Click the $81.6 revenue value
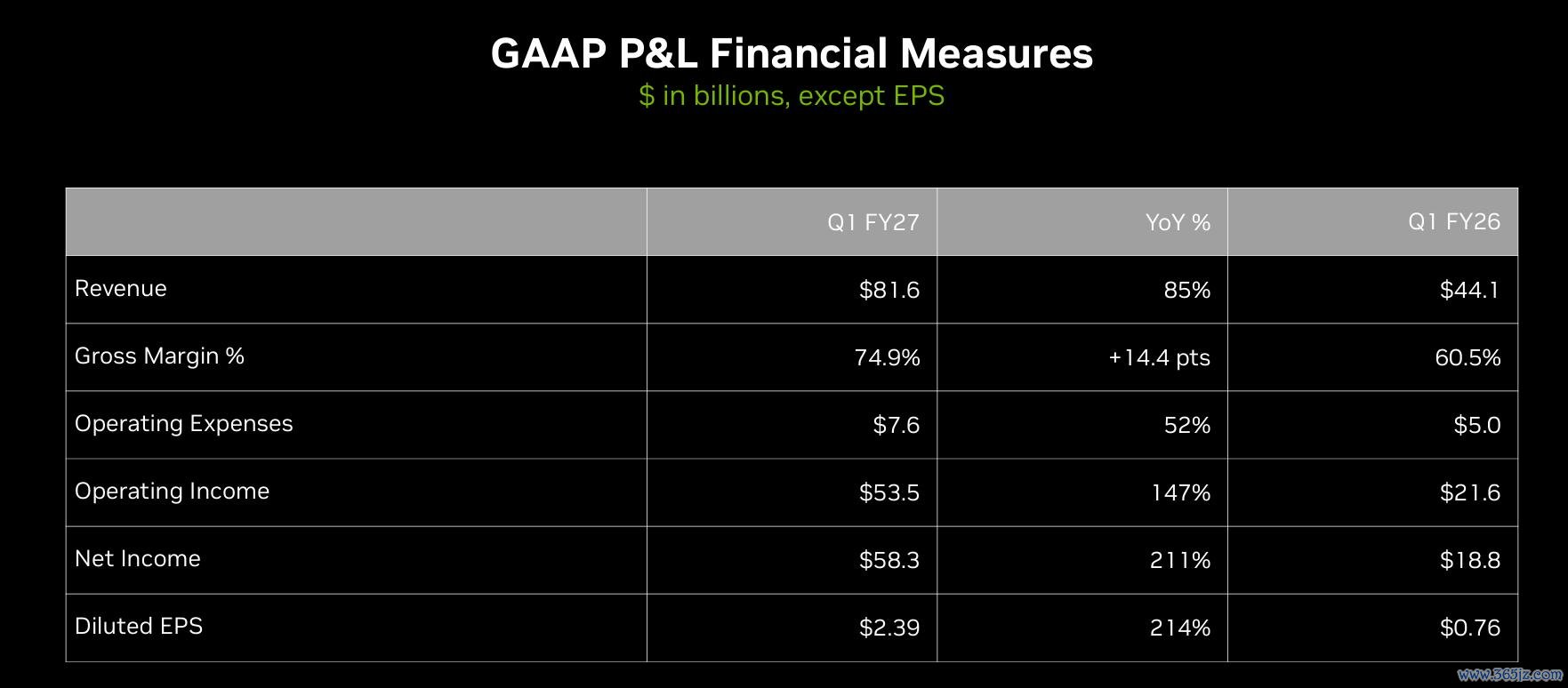Screen dimensions: 1568x688 889,290
